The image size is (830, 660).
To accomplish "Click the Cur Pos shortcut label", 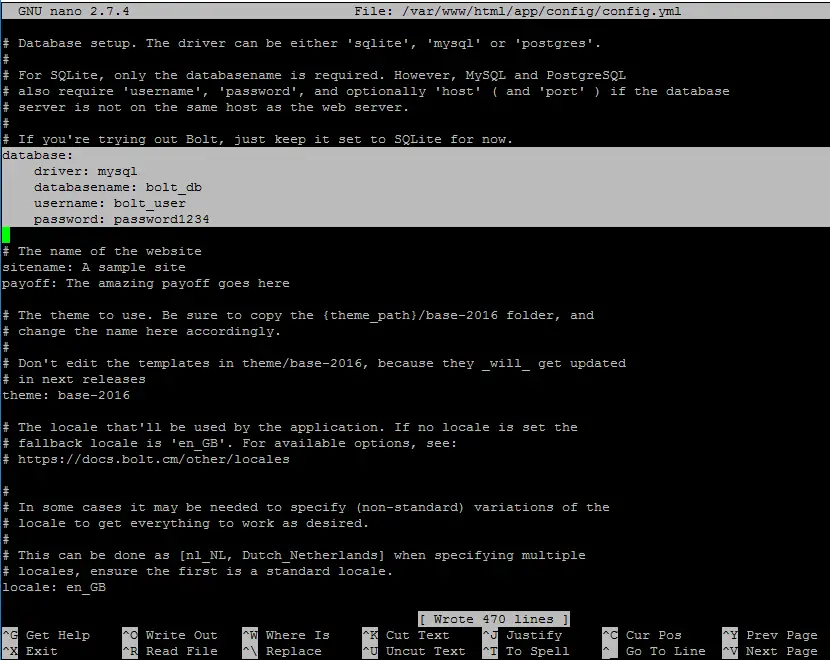I will pos(653,635).
